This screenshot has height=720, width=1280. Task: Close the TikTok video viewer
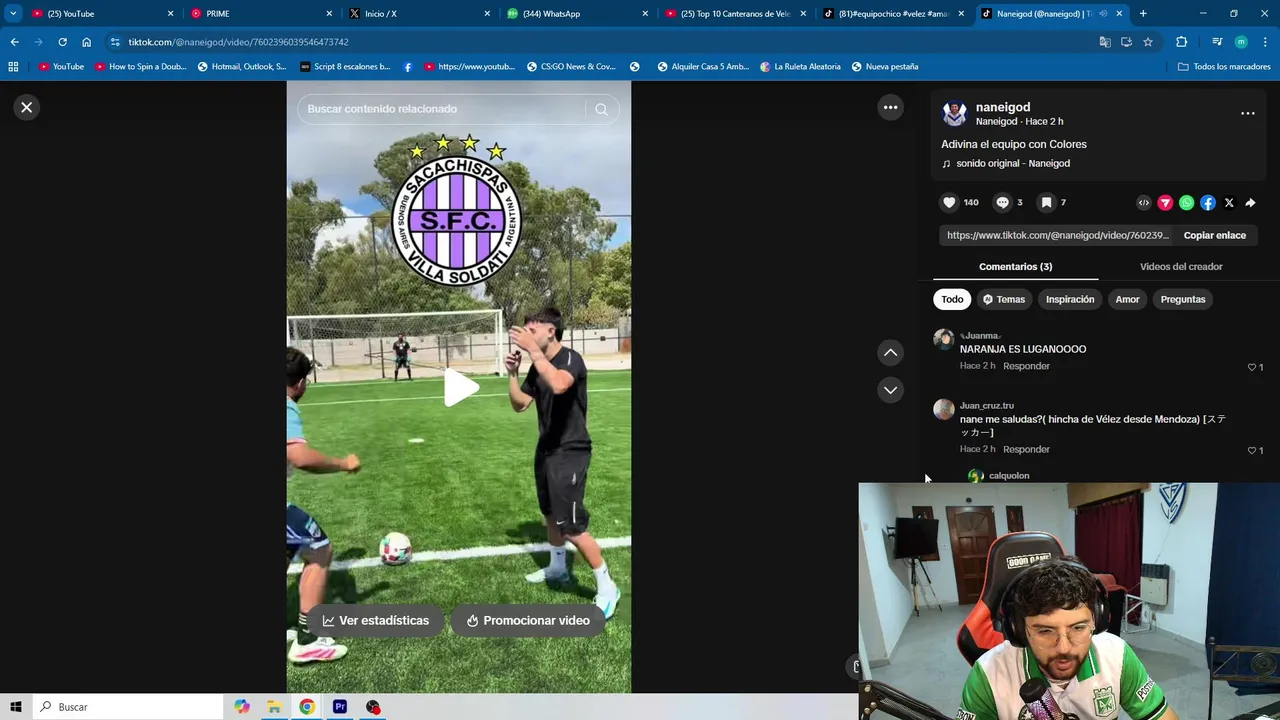(27, 107)
